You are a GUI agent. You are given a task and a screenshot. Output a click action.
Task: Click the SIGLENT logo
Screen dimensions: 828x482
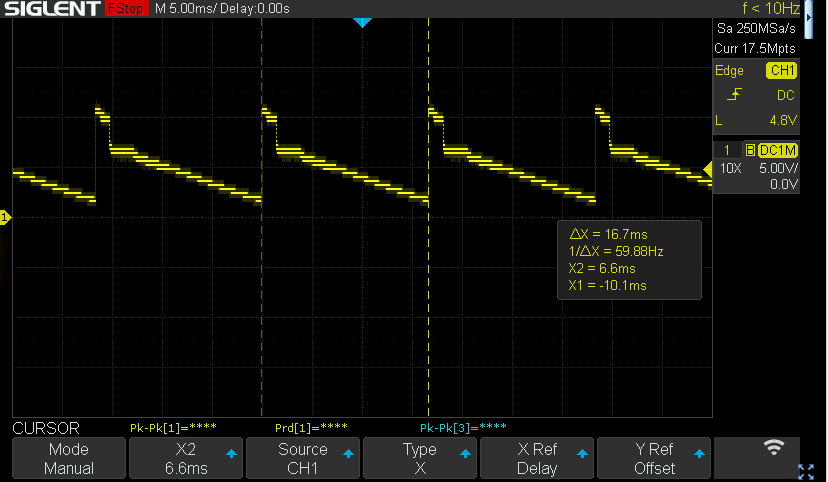[52, 8]
